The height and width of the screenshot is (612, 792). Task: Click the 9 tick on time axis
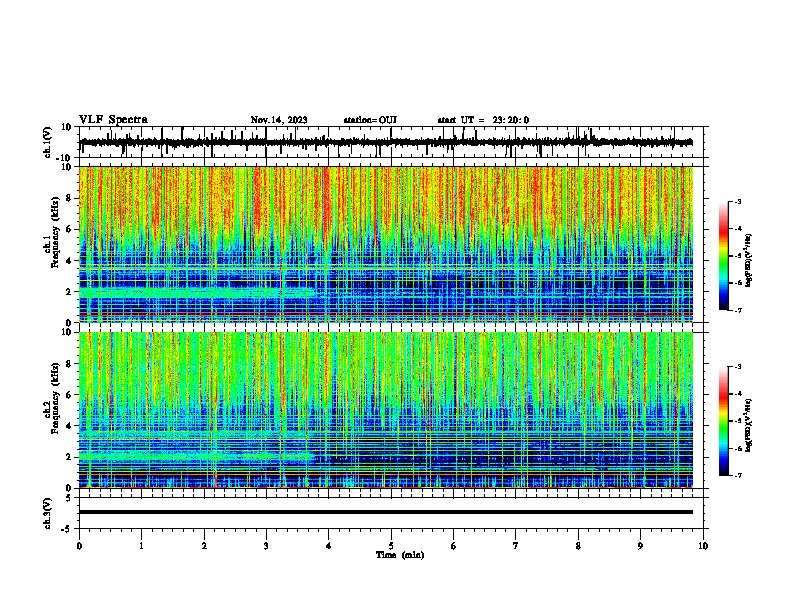[x=640, y=546]
